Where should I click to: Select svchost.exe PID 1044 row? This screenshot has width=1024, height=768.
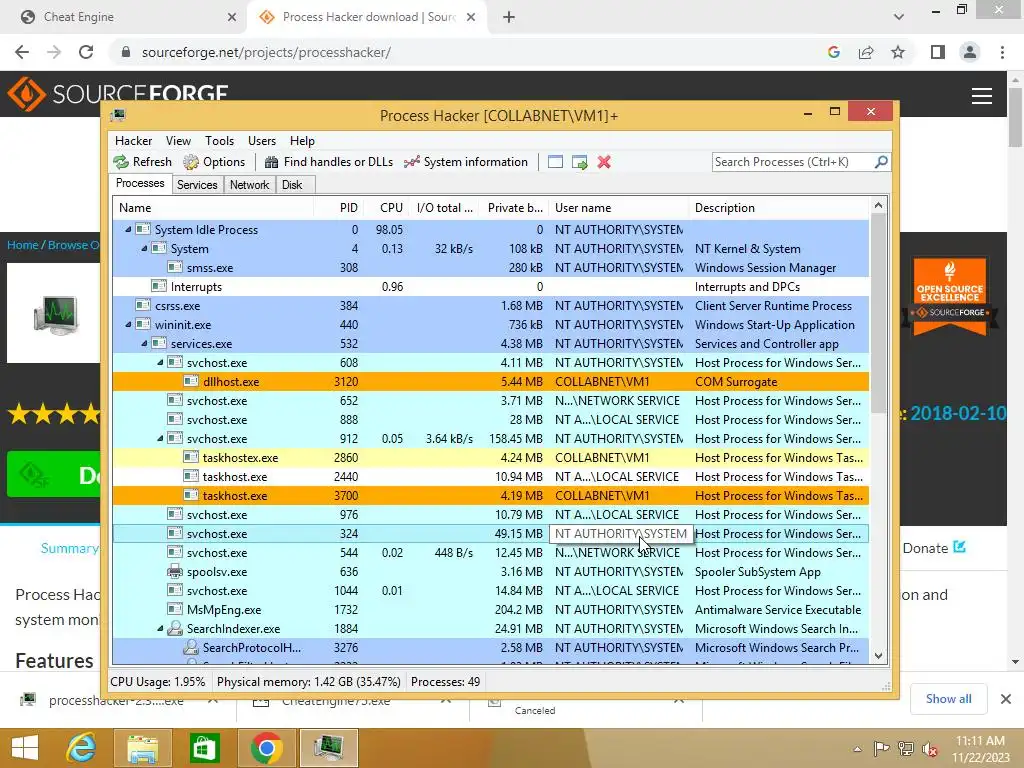point(490,591)
